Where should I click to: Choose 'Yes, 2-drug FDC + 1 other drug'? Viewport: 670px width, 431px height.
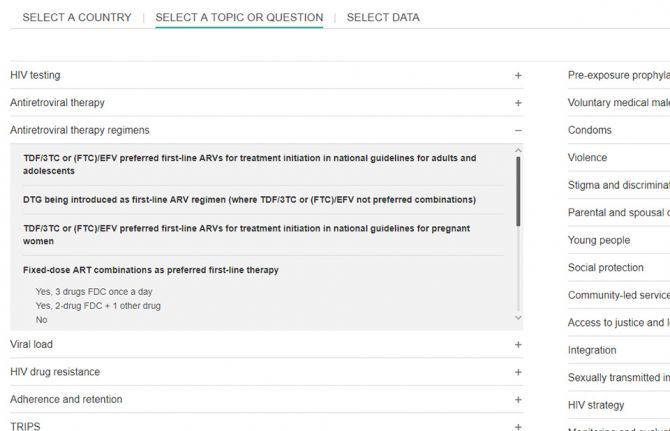[x=98, y=306]
